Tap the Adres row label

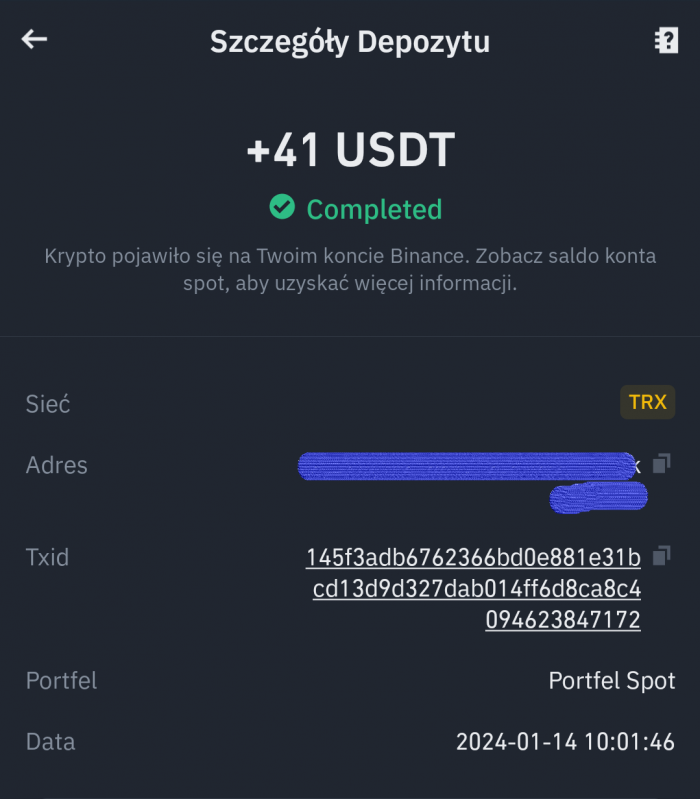57,465
